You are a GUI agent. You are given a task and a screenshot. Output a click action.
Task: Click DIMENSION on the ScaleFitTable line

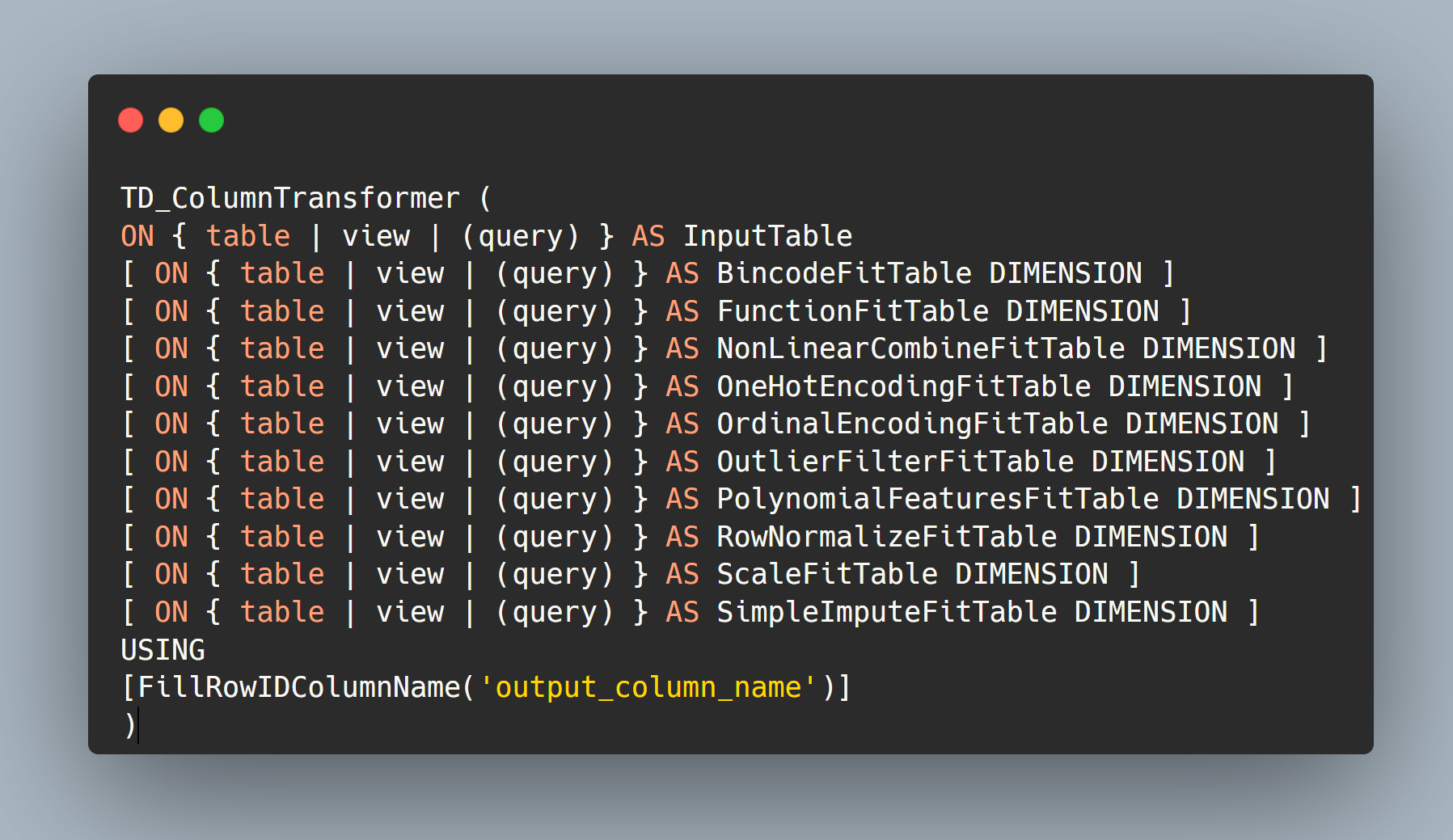(1031, 574)
